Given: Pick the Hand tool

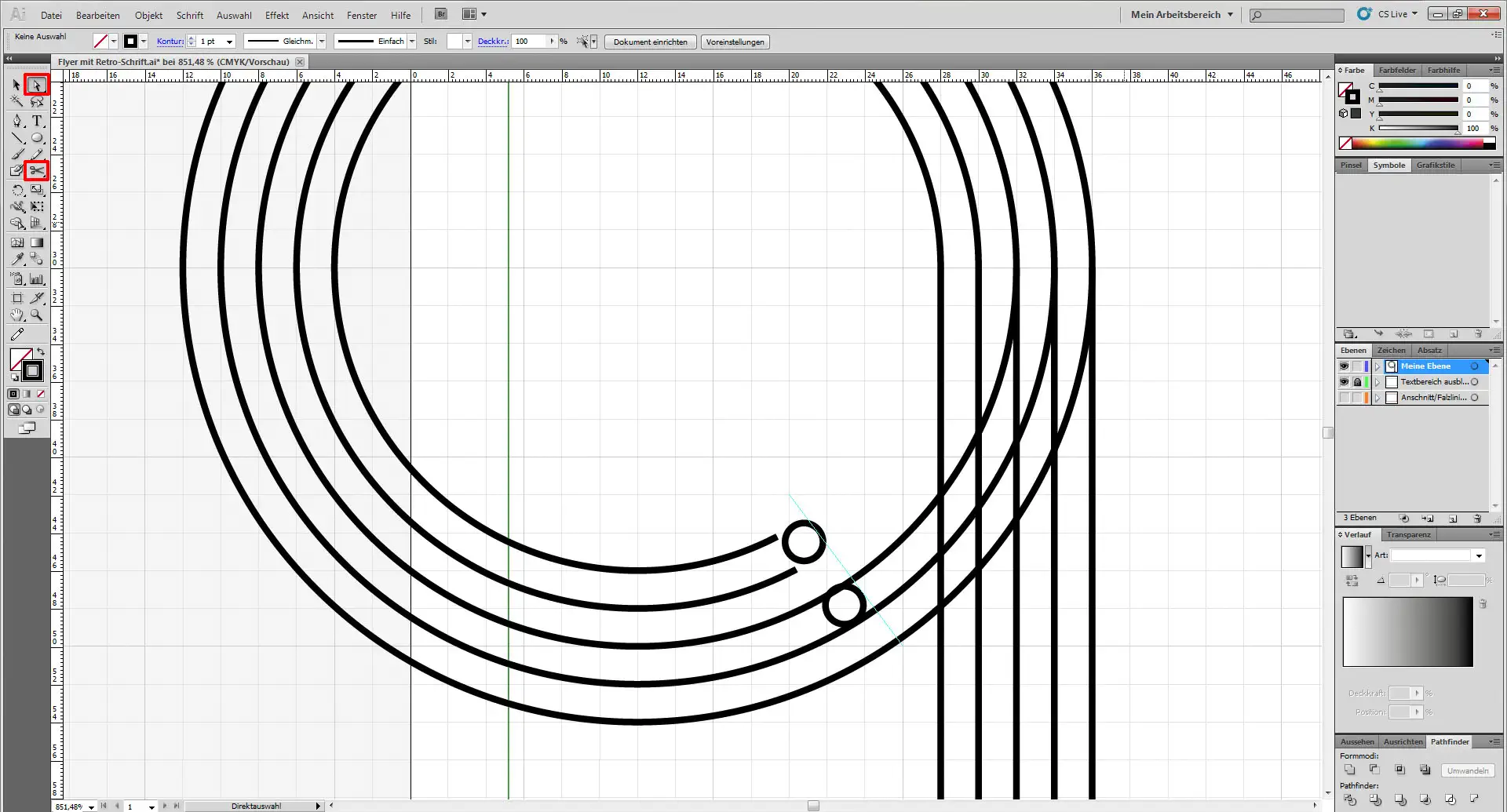Looking at the screenshot, I should (x=17, y=315).
